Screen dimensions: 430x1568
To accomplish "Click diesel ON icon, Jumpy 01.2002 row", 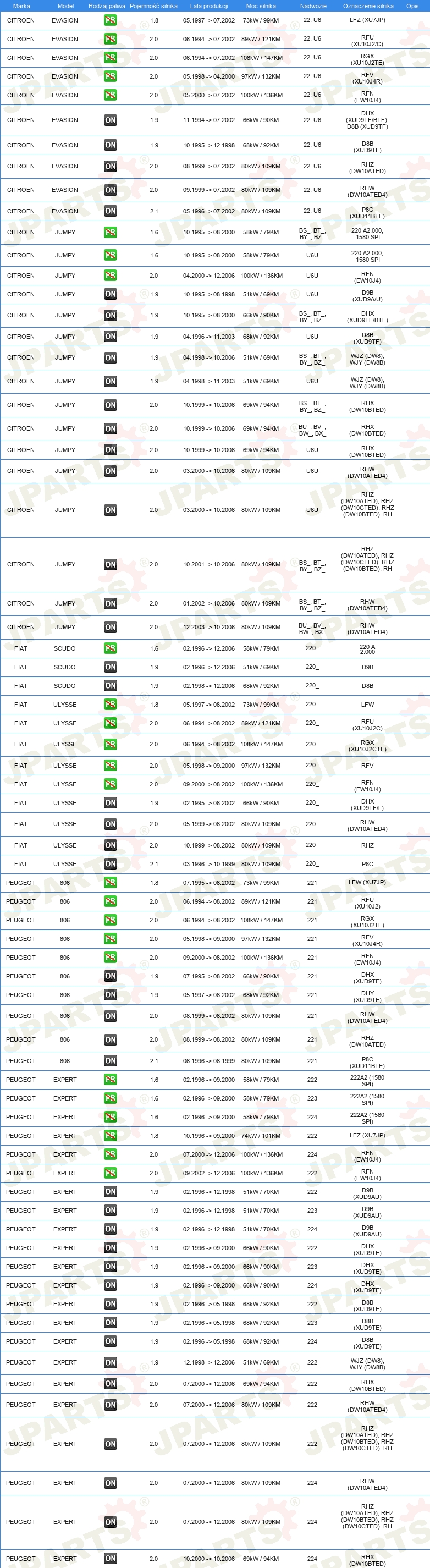I will (110, 604).
